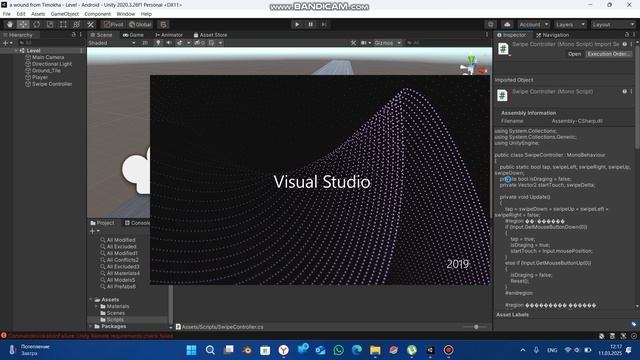Open the Component menu
Image resolution: width=640 pixels, height=360 pixels.
pyautogui.click(x=98, y=14)
